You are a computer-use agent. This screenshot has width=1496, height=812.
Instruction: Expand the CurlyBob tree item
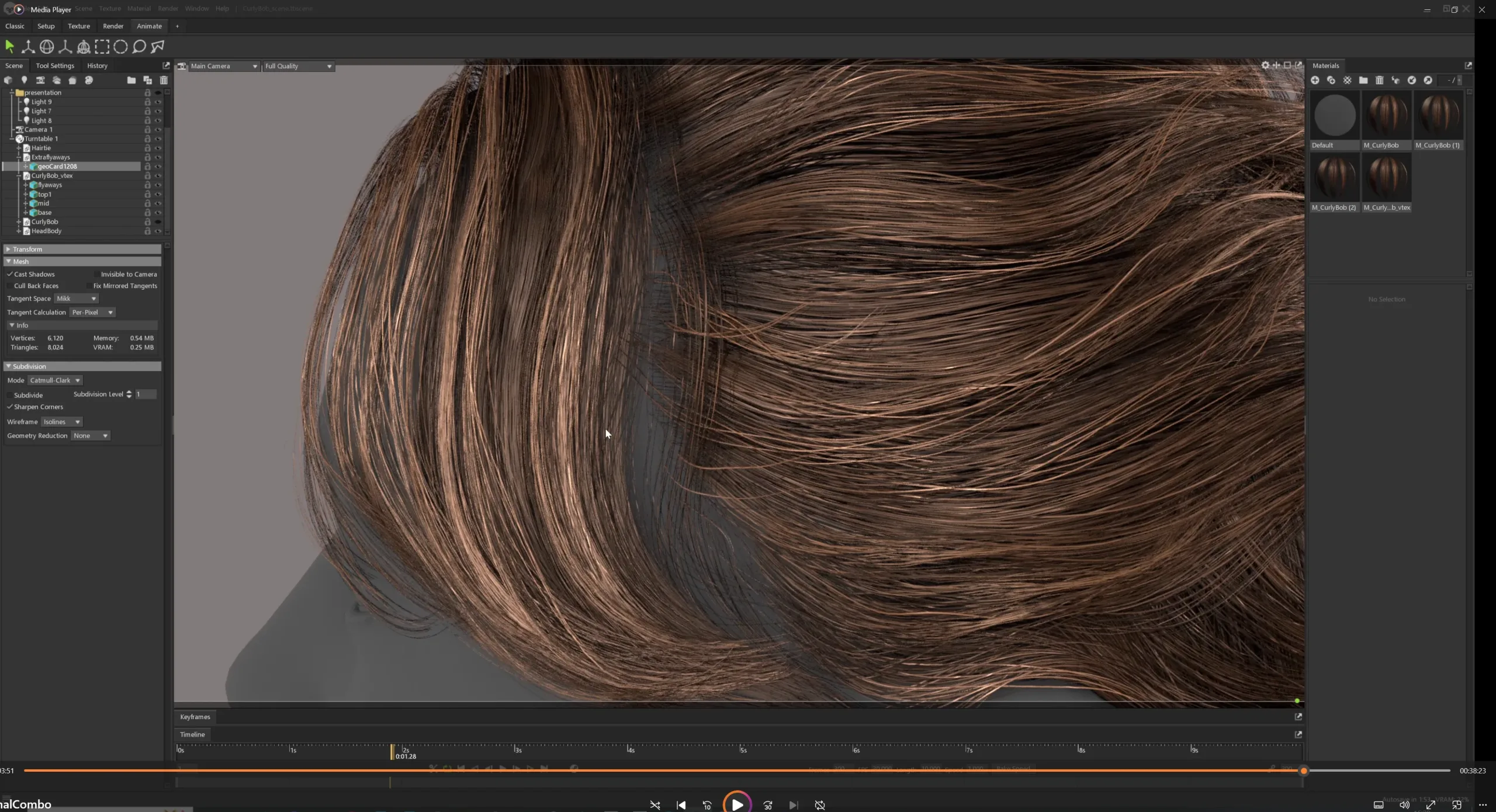(18, 222)
